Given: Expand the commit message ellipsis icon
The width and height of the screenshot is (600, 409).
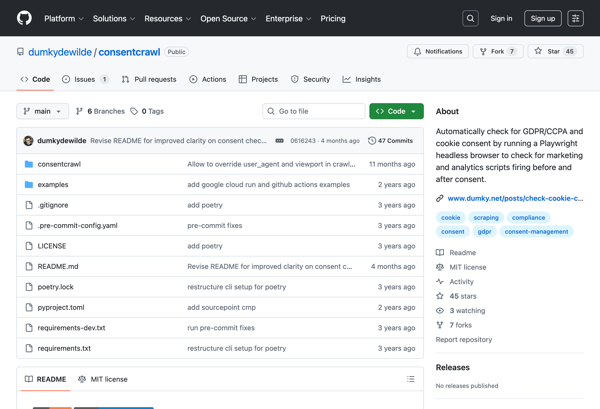Looking at the screenshot, I should [279, 141].
